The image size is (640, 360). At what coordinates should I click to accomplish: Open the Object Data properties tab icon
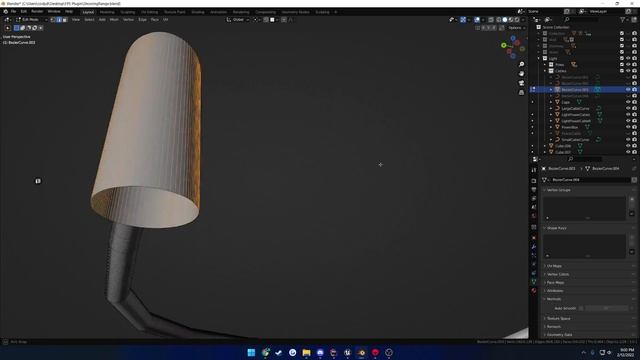[x=534, y=282]
